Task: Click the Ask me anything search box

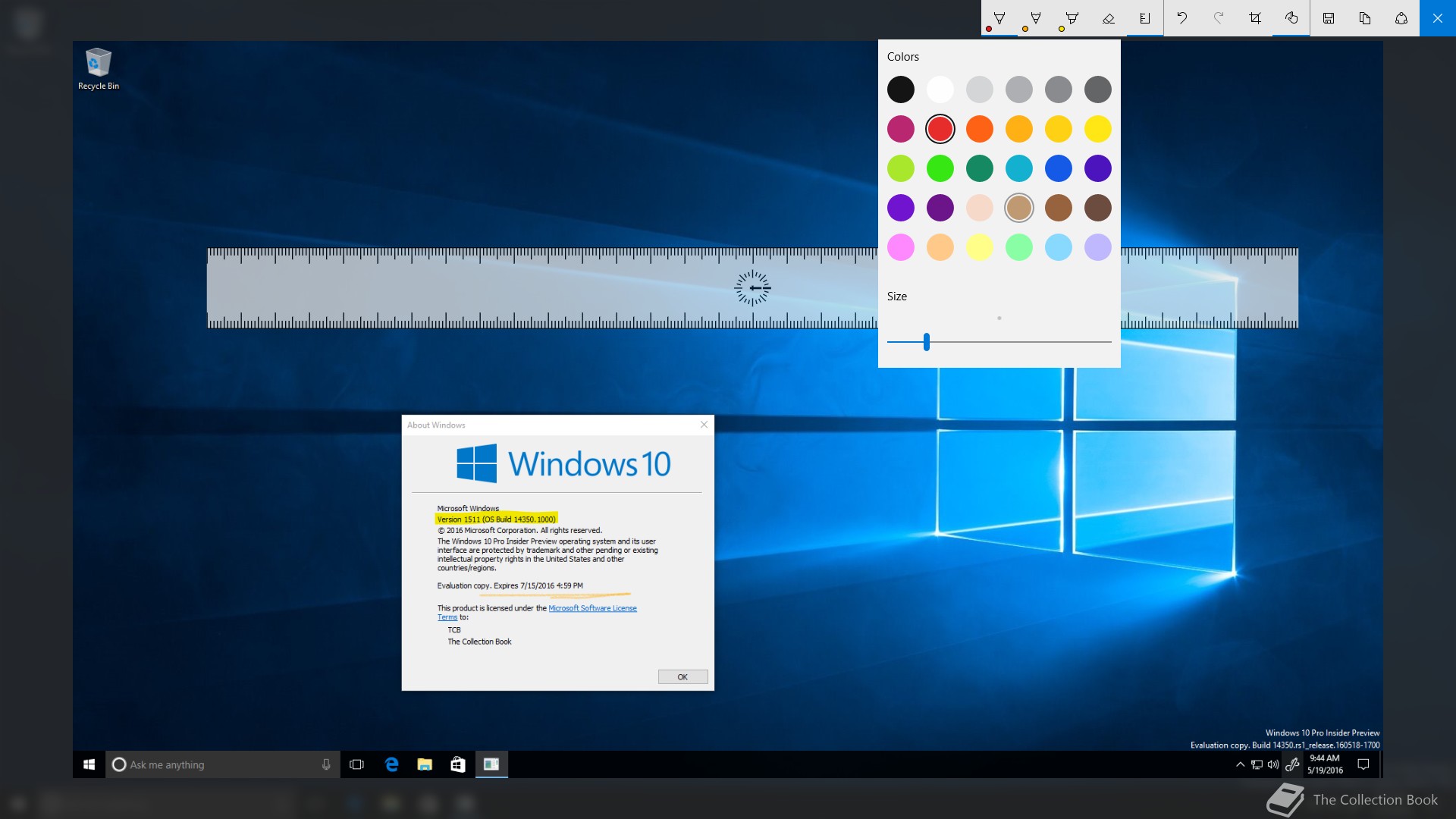Action: point(222,764)
